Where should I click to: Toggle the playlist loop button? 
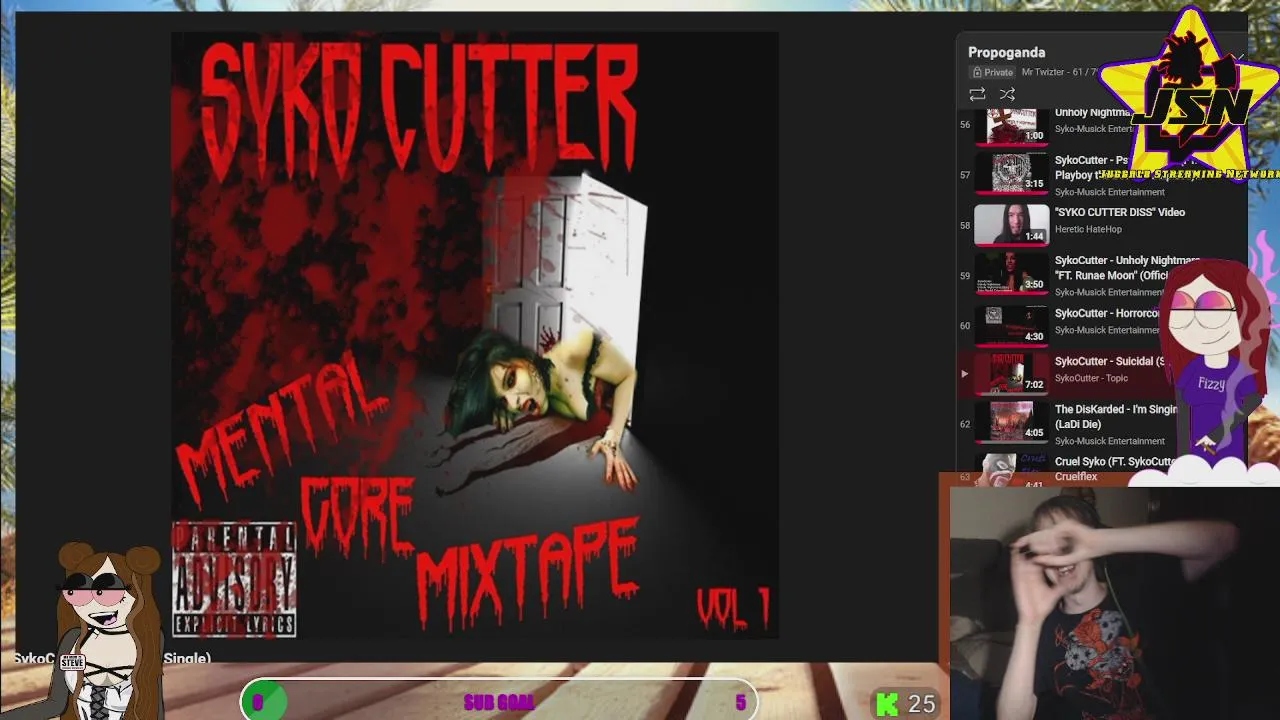(x=977, y=94)
